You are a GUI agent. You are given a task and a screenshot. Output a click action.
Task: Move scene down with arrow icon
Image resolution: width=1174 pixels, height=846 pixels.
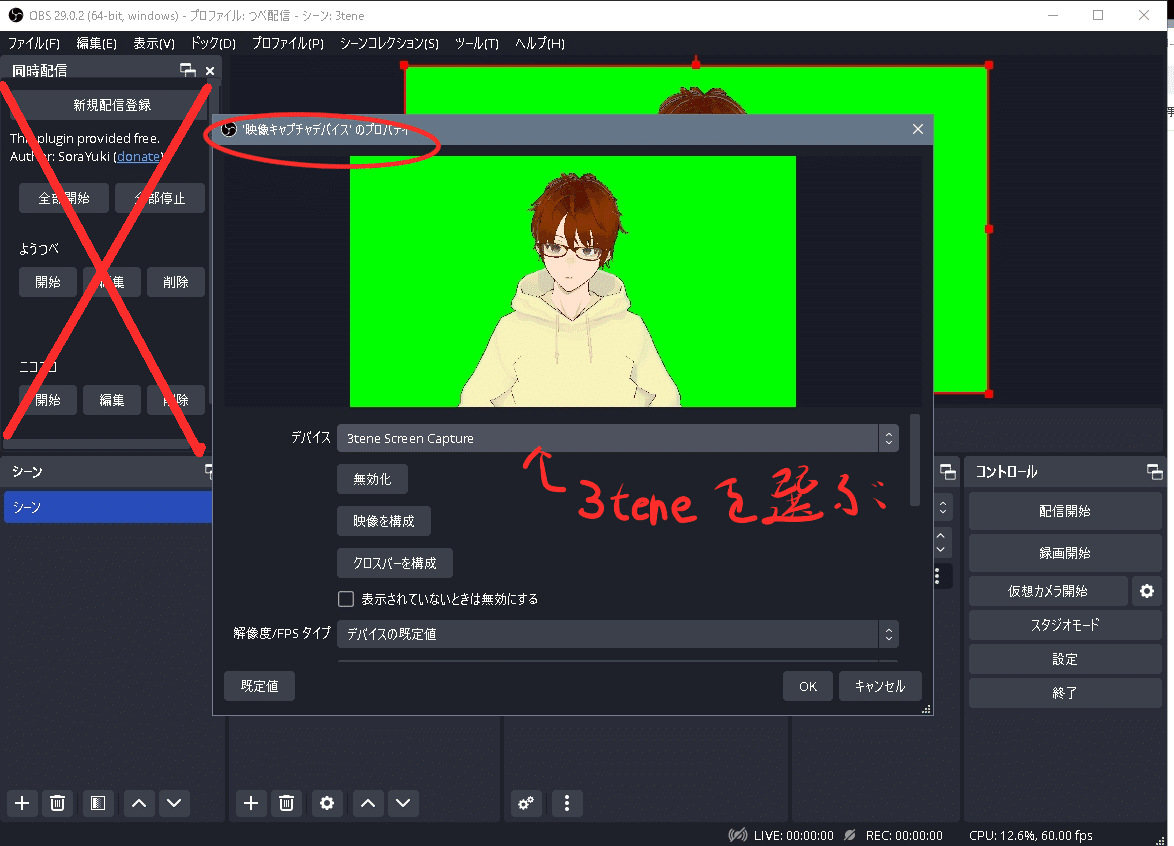(x=174, y=803)
